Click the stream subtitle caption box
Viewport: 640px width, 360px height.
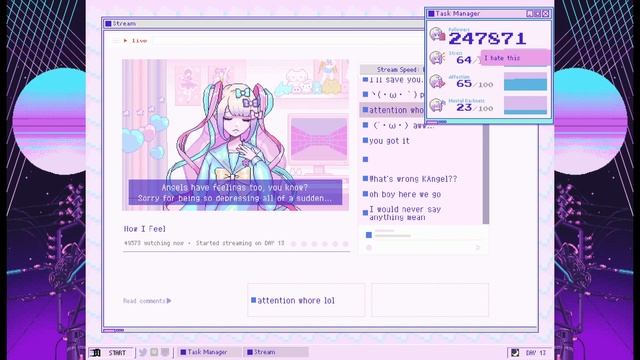(236, 192)
